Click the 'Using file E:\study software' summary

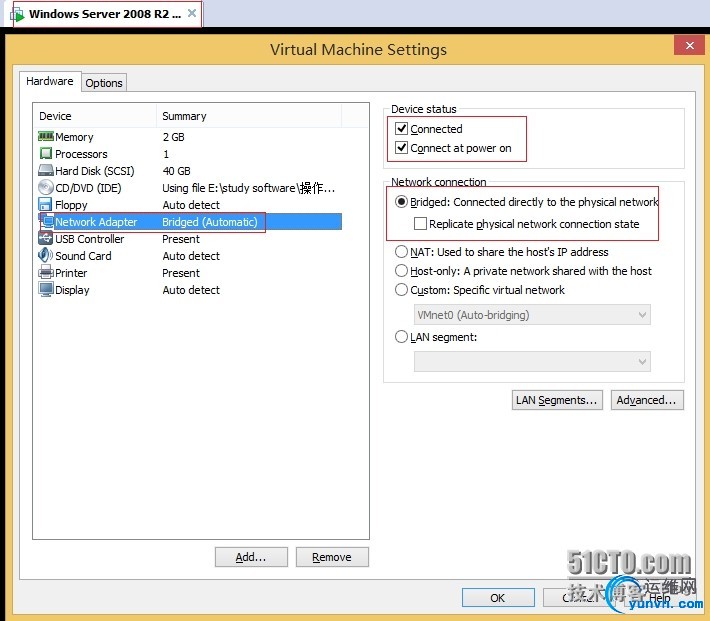coord(249,188)
